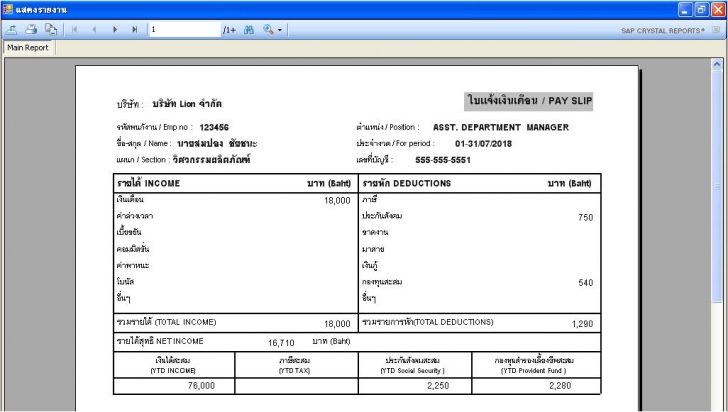Click YTD provident fund value 2,280
728x412 pixels.
coord(560,386)
